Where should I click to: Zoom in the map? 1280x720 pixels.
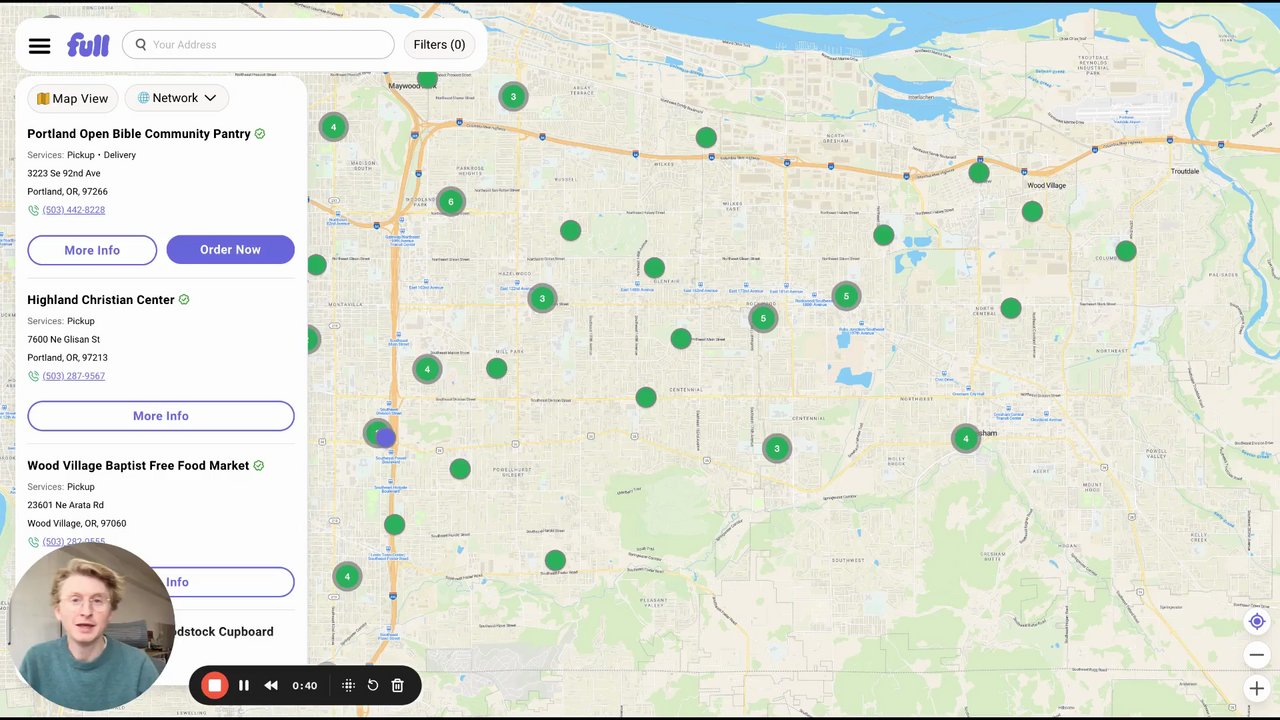click(1257, 688)
